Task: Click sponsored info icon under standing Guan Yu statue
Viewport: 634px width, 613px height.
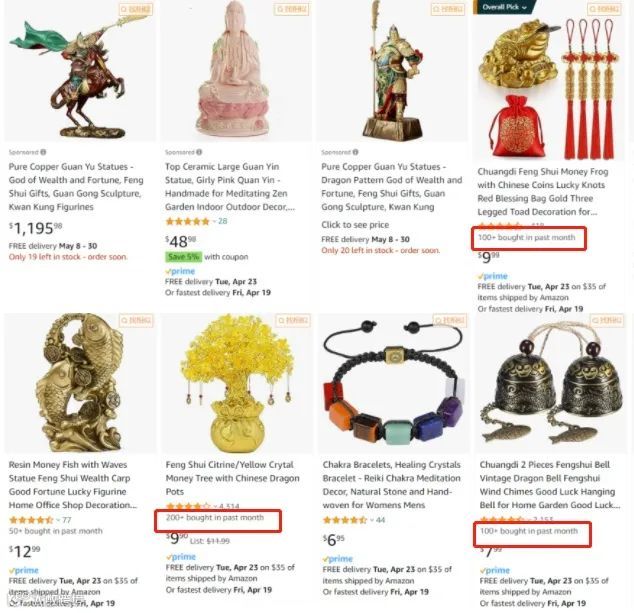Action: pos(355,152)
